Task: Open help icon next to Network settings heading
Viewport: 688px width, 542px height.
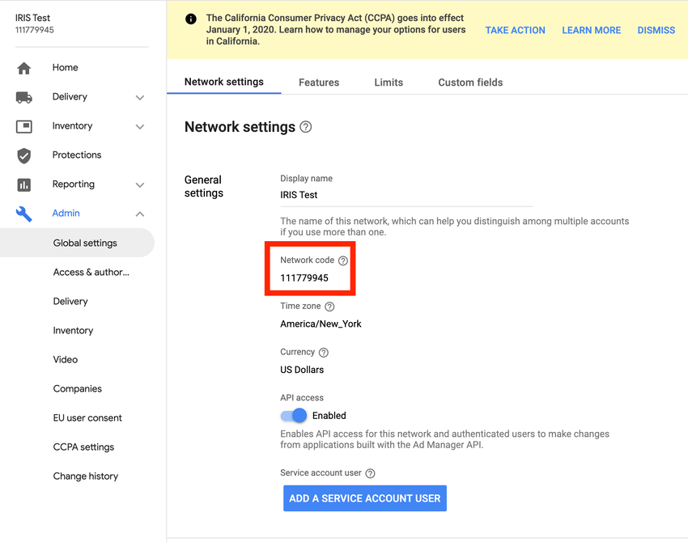Action: point(306,127)
